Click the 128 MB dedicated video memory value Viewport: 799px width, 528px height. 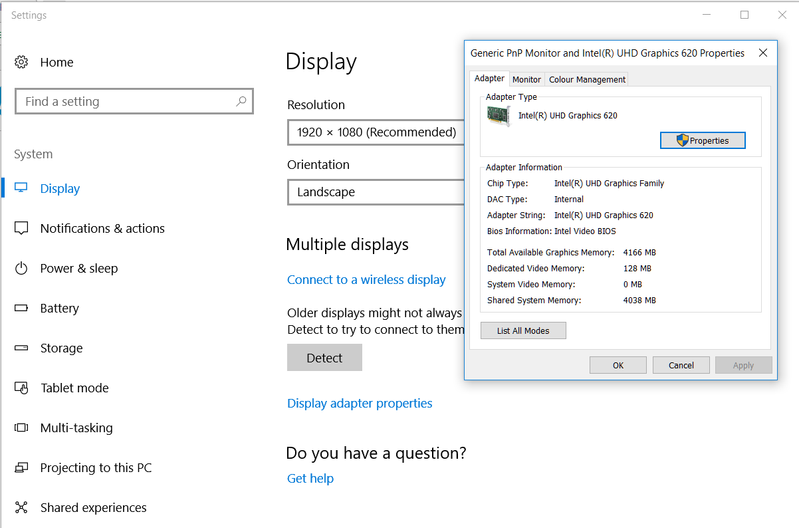[637, 268]
